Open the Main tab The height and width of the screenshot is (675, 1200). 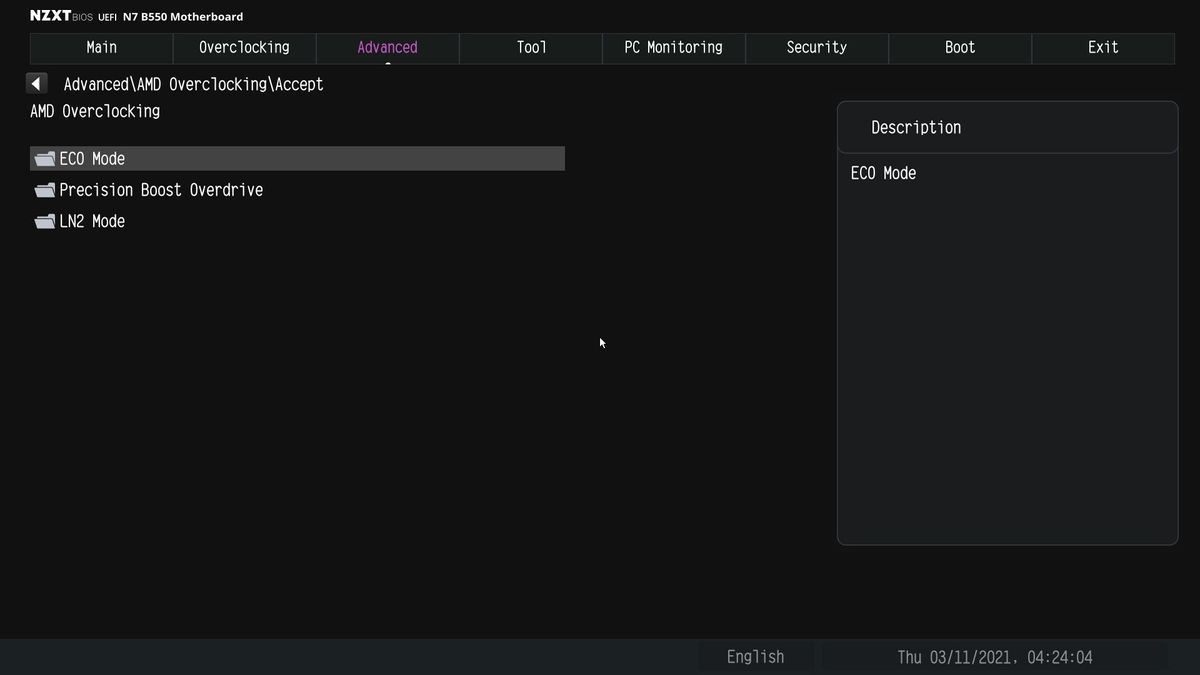pyautogui.click(x=102, y=47)
